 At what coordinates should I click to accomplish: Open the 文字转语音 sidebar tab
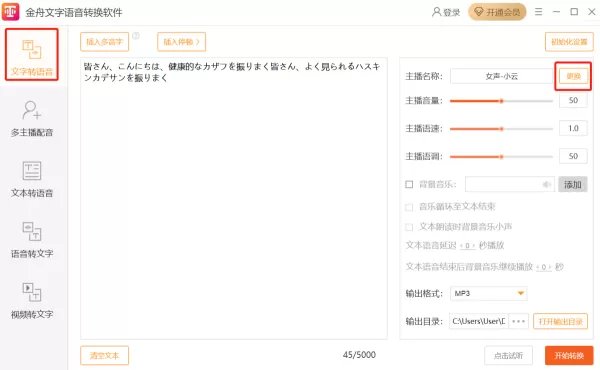pyautogui.click(x=32, y=54)
